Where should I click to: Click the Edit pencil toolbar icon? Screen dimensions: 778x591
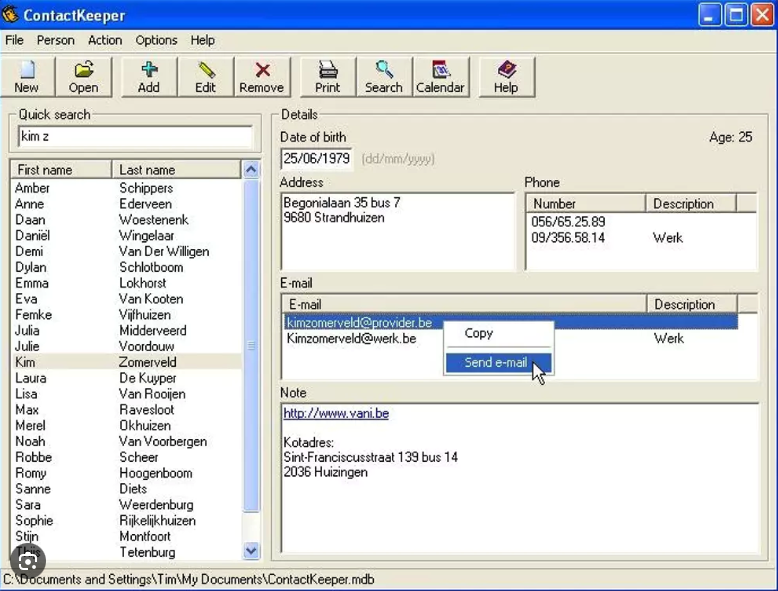[205, 76]
